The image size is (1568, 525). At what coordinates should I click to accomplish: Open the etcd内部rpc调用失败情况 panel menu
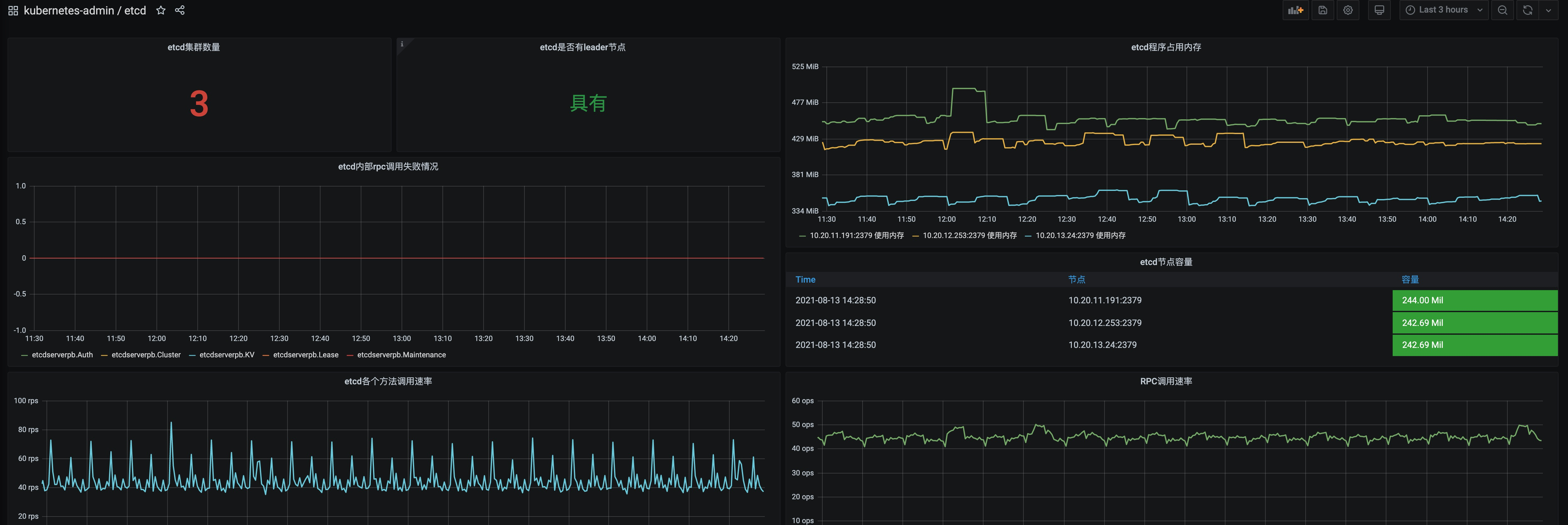[x=388, y=166]
